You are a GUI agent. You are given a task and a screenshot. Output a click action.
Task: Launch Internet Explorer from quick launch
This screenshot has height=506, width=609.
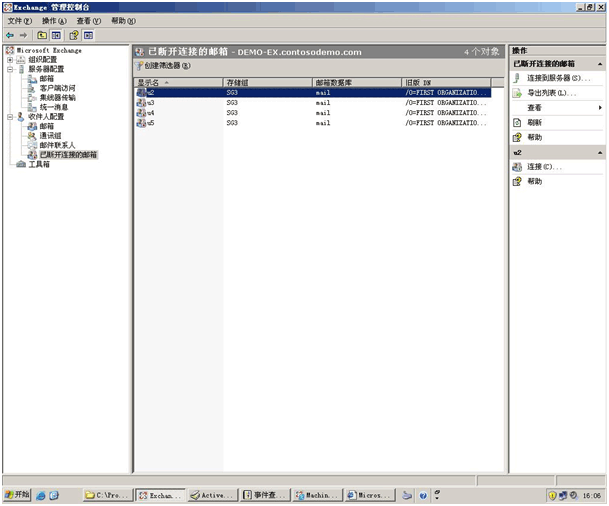click(x=41, y=496)
